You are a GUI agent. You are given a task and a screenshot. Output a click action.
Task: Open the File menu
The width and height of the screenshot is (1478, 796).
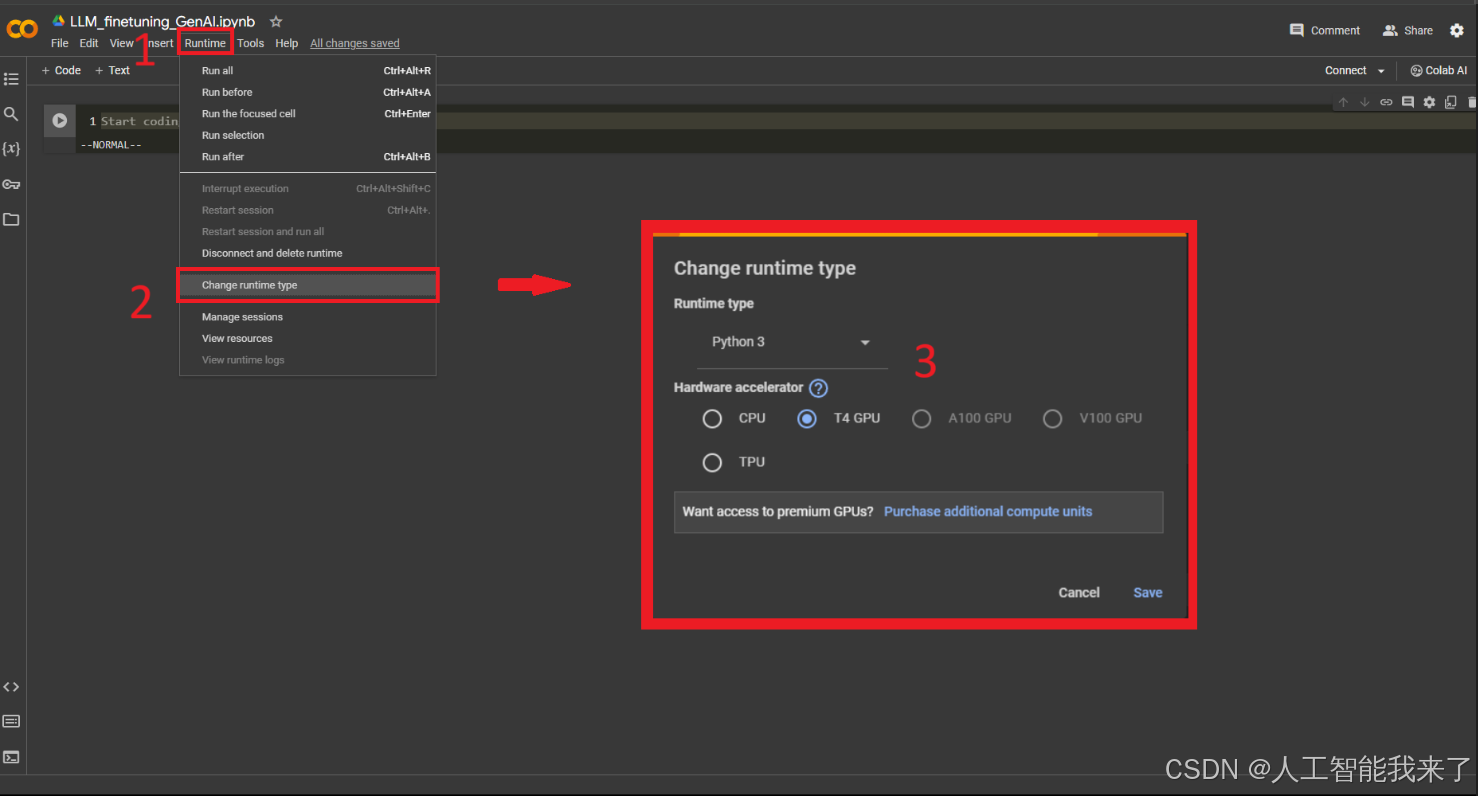60,43
